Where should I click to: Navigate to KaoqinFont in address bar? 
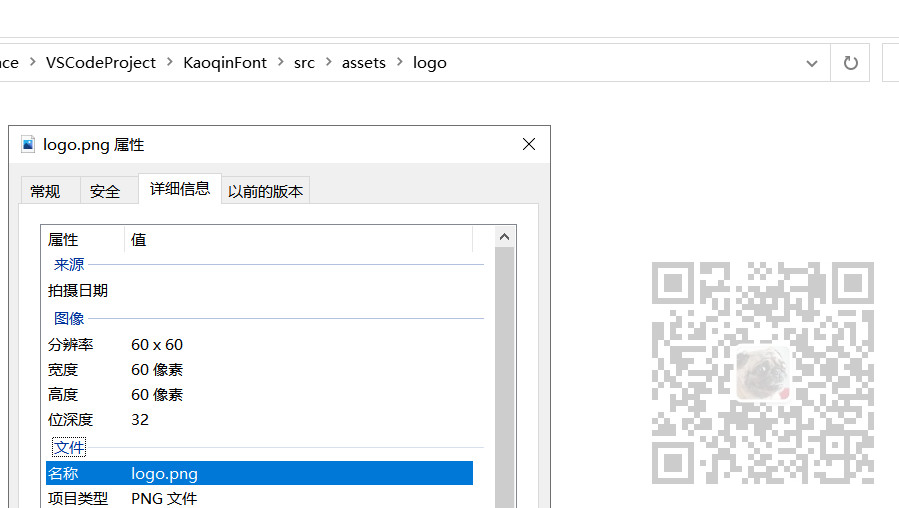(x=225, y=62)
